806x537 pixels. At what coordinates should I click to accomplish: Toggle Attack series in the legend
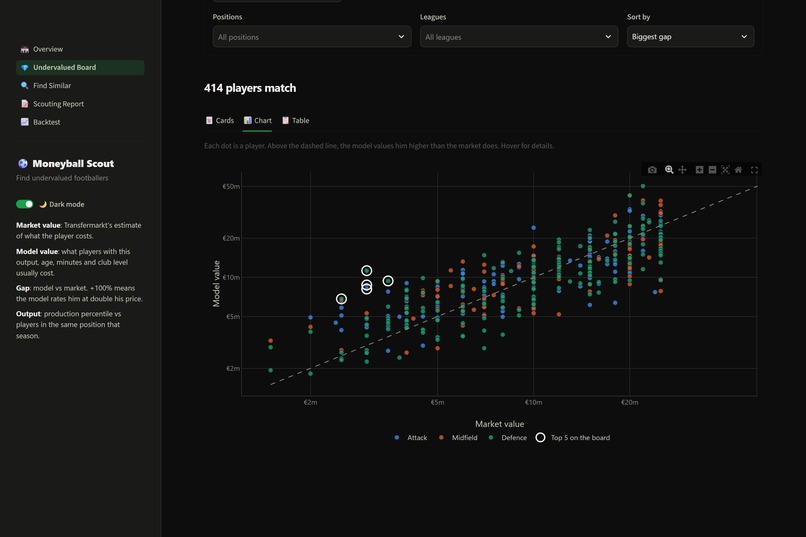[411, 438]
